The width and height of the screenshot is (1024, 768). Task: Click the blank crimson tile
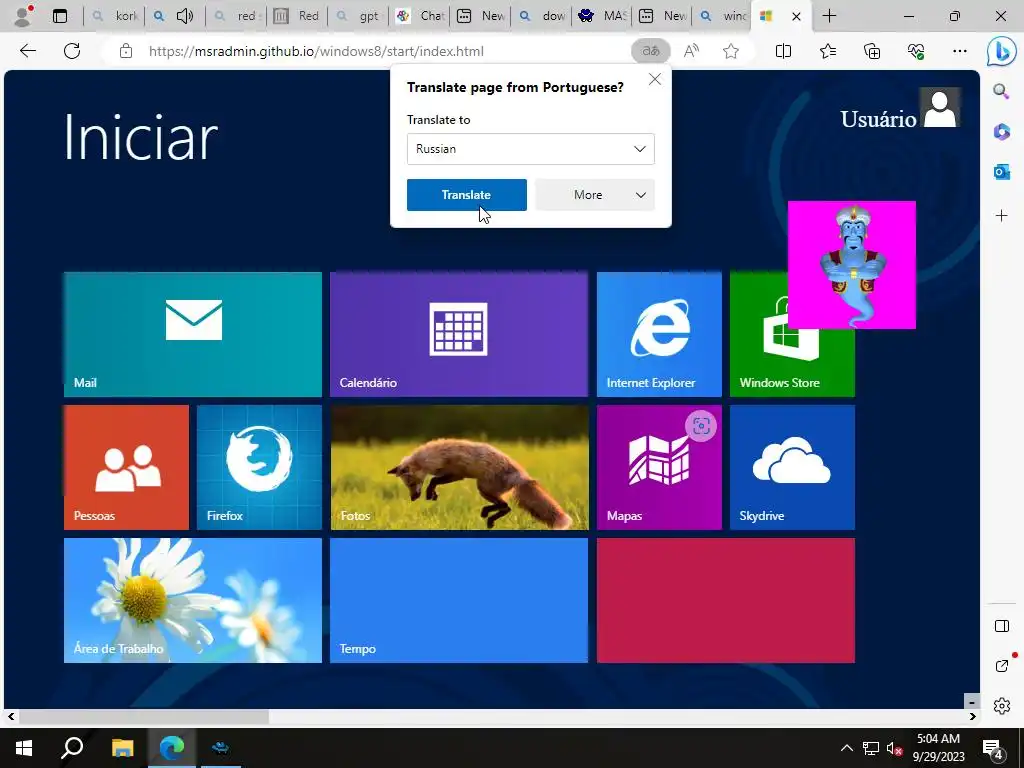[x=726, y=600]
